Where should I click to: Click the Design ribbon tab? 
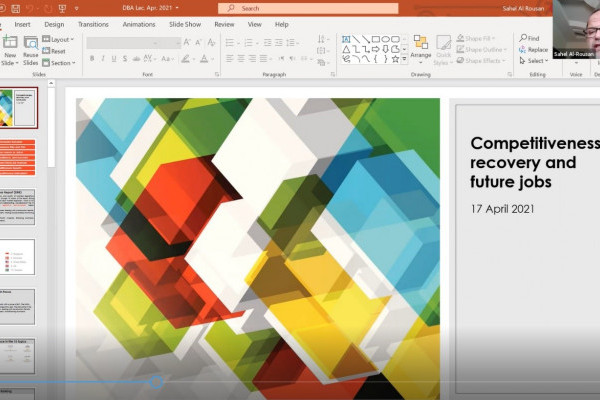click(x=54, y=24)
